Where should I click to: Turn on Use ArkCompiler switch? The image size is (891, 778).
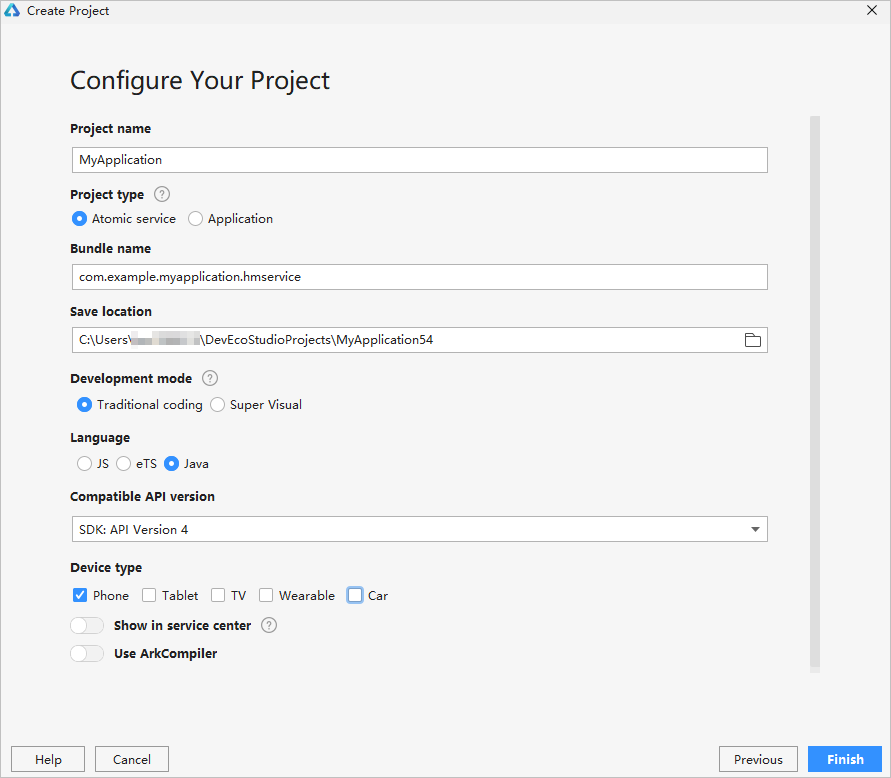point(87,654)
